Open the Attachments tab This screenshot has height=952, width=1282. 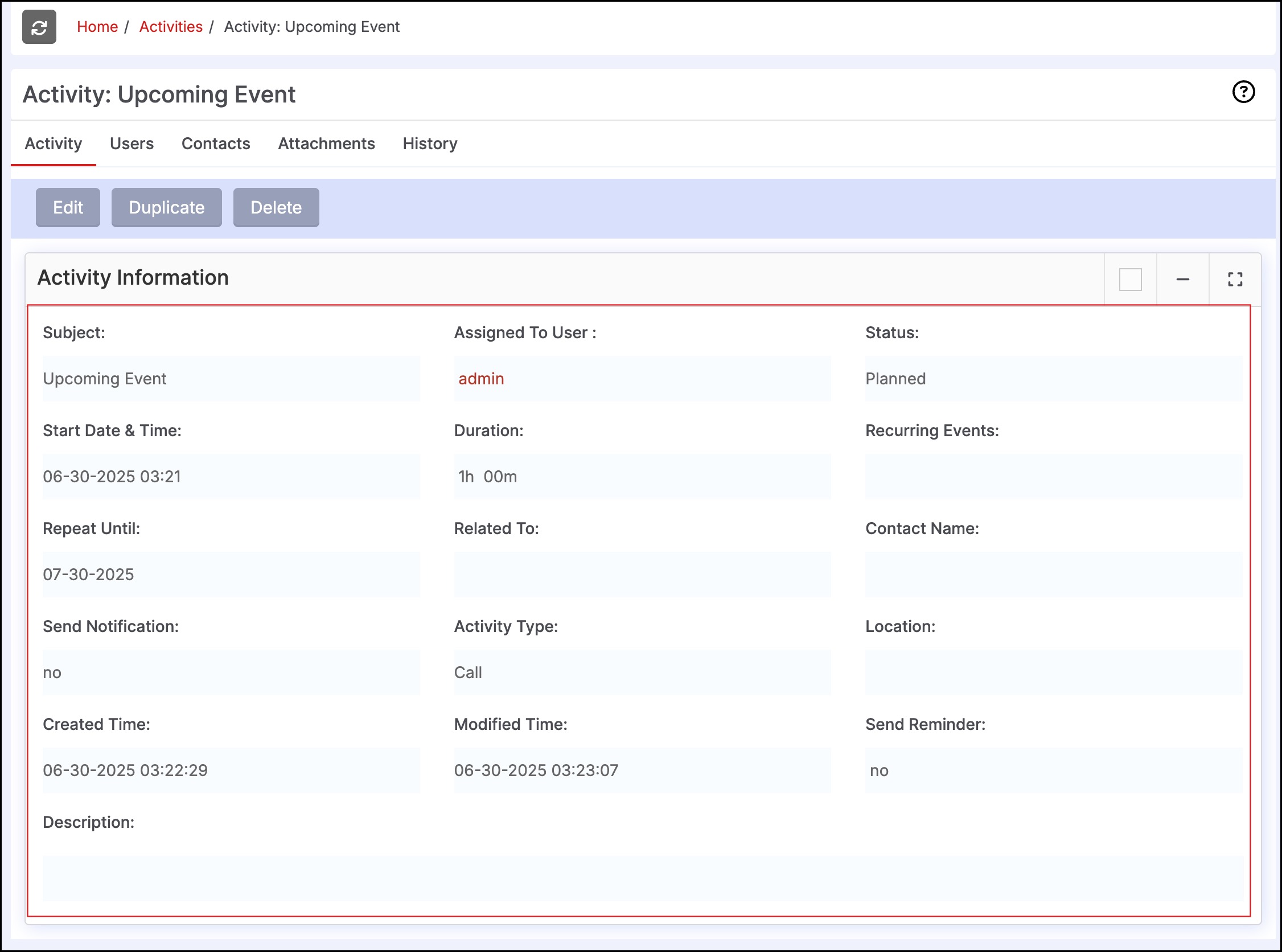pos(326,143)
